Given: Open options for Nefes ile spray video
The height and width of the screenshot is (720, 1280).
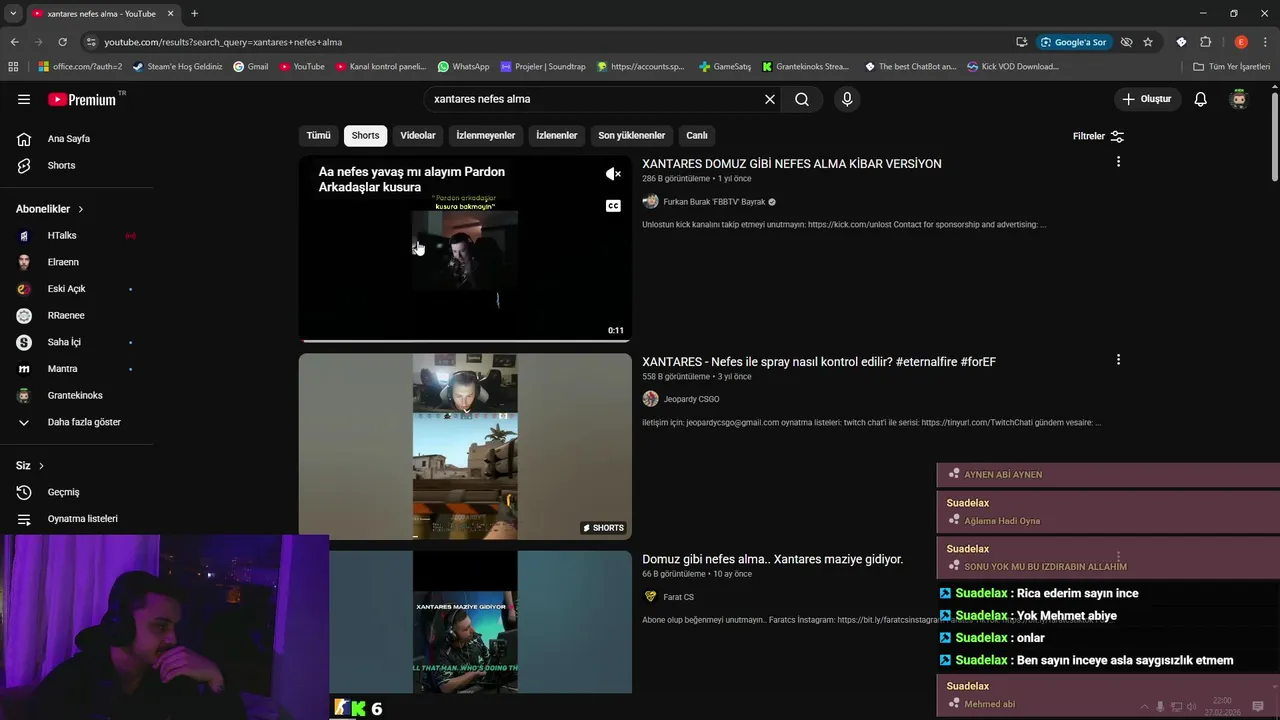Looking at the screenshot, I should coord(1118,360).
